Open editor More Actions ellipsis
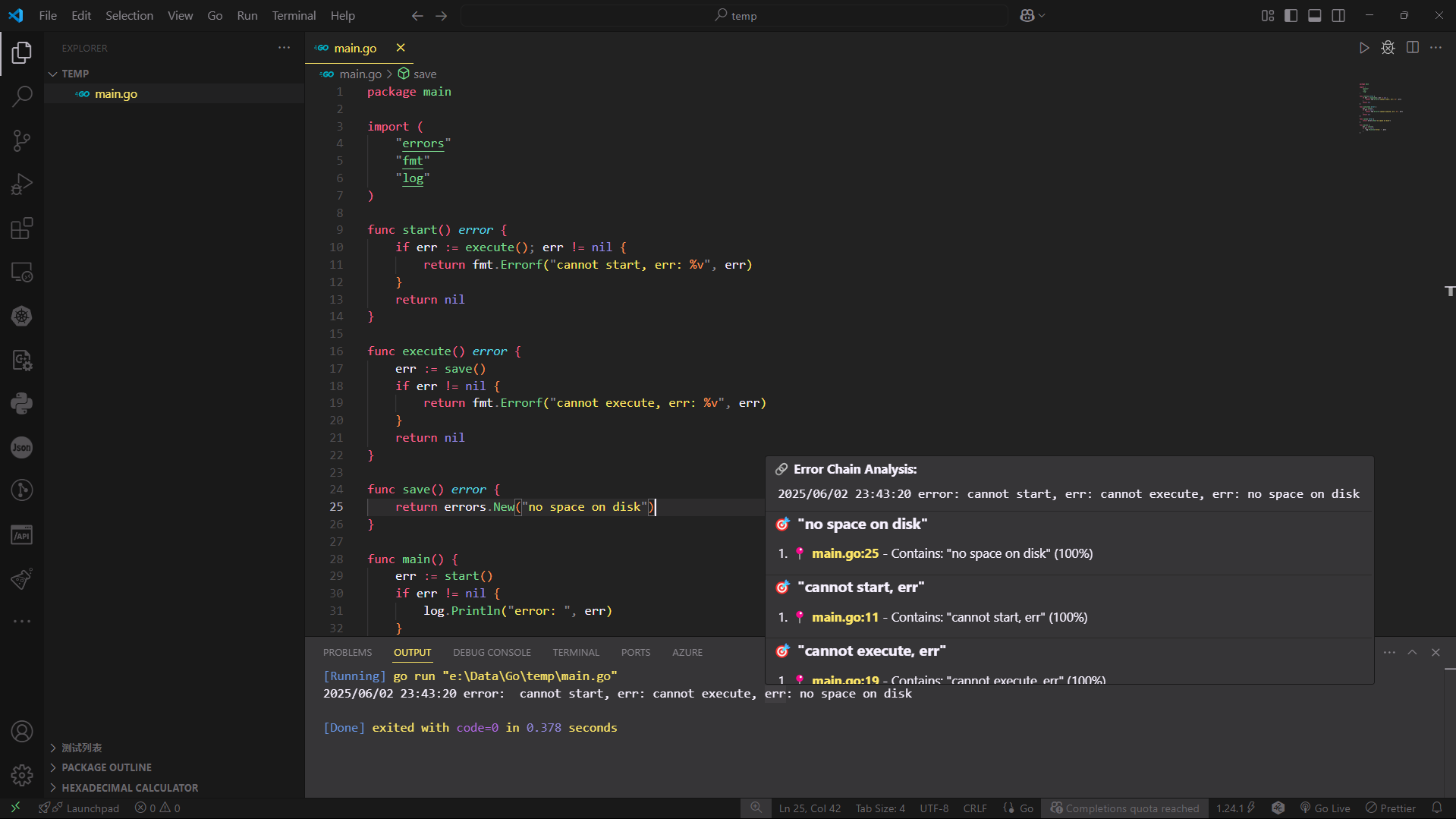The width and height of the screenshot is (1456, 819). [x=1436, y=48]
